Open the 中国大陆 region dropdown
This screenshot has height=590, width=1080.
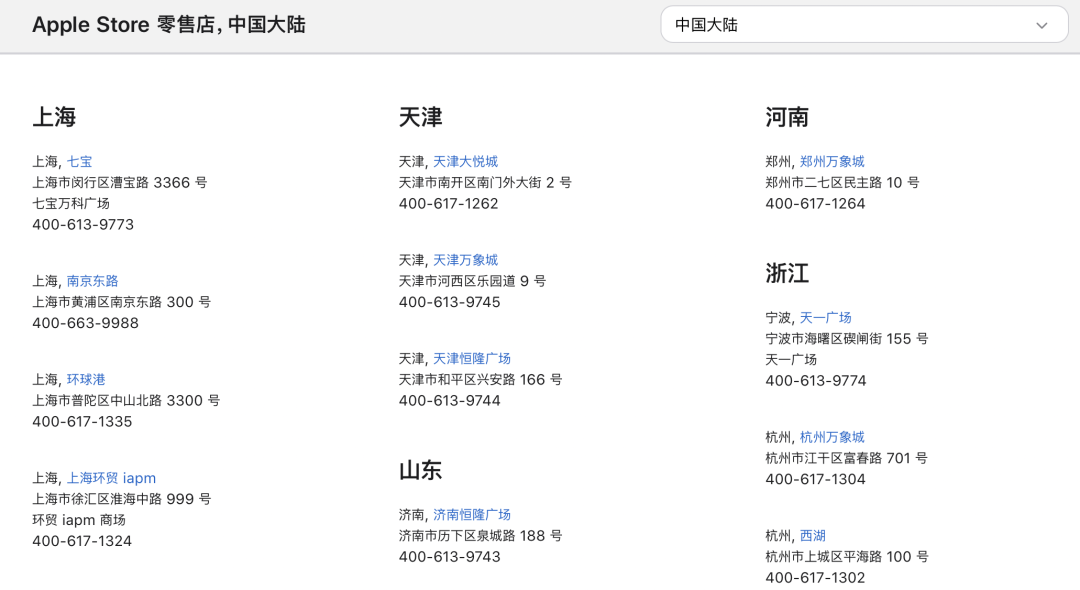864,25
